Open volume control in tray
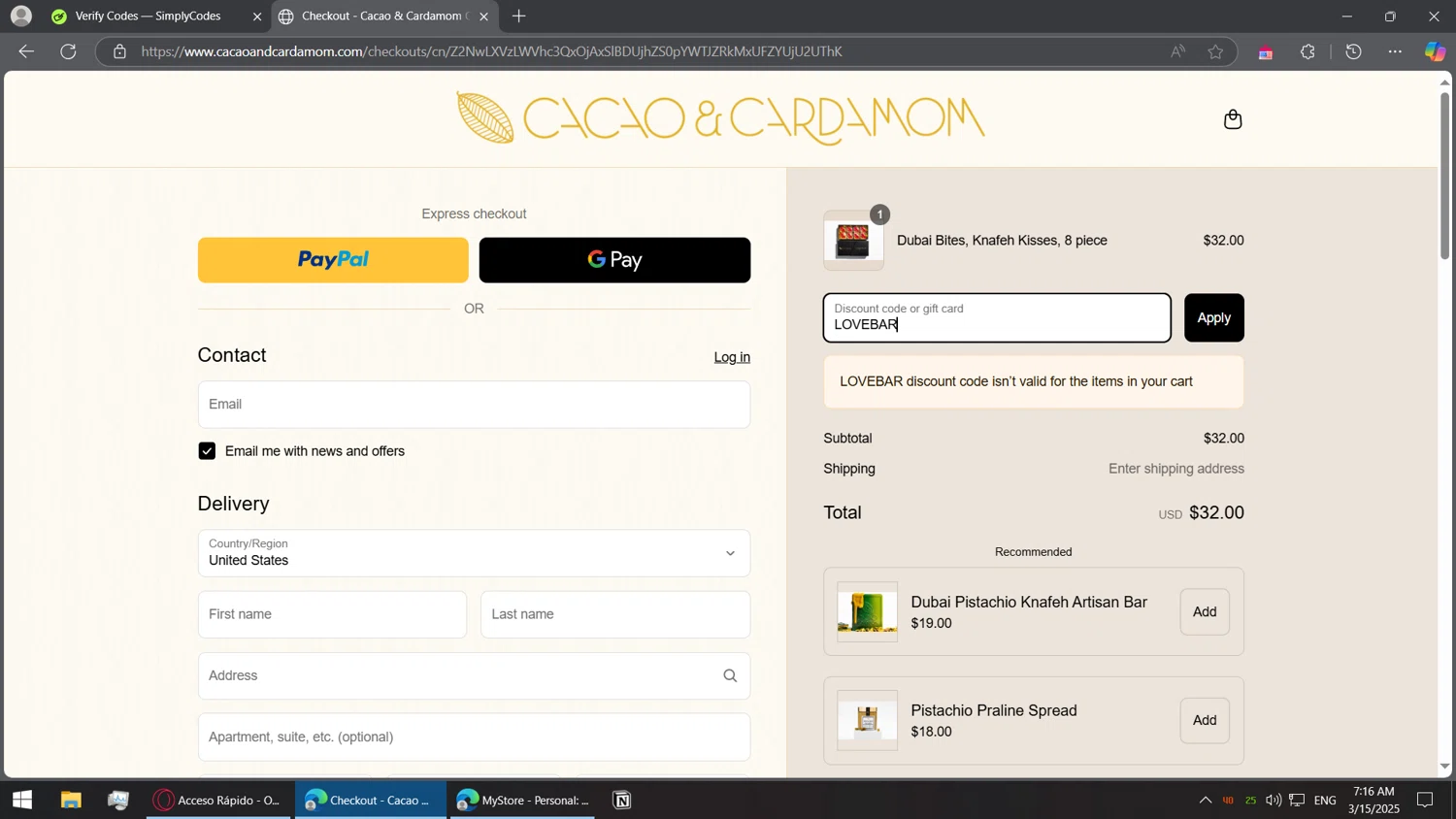Screen dimensions: 1456x819 pos(1273,801)
